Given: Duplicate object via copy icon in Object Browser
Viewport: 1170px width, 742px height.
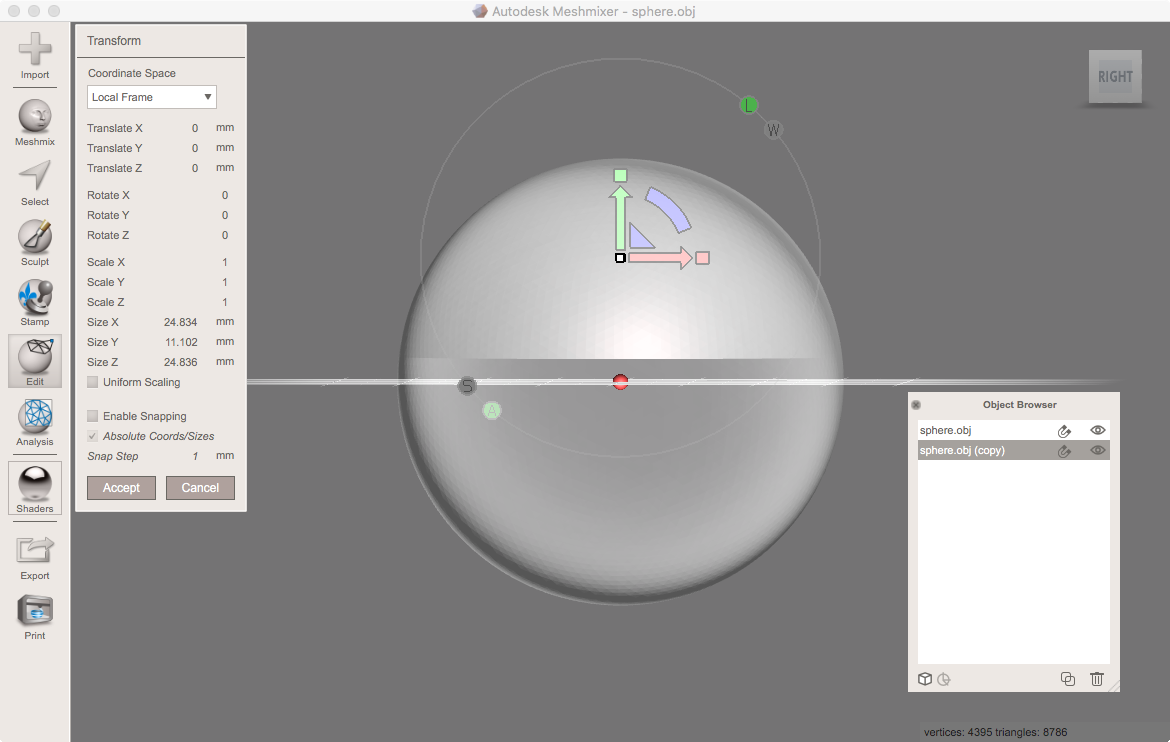Looking at the screenshot, I should pyautogui.click(x=1067, y=679).
